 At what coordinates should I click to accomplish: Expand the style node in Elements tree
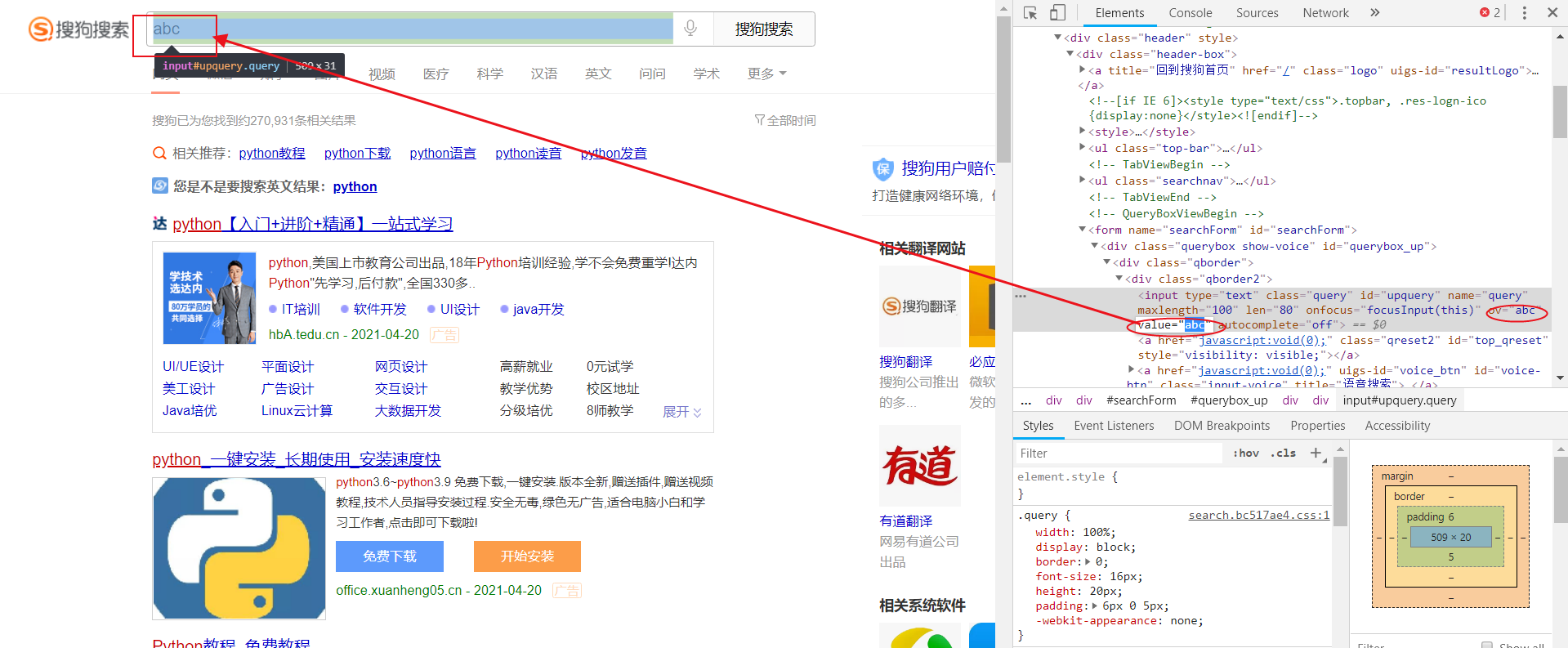pyautogui.click(x=1082, y=132)
